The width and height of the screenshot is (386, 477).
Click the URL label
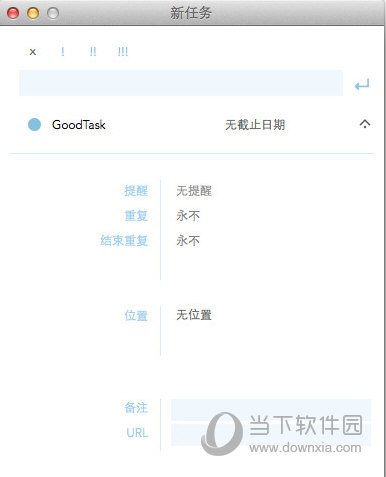click(137, 433)
